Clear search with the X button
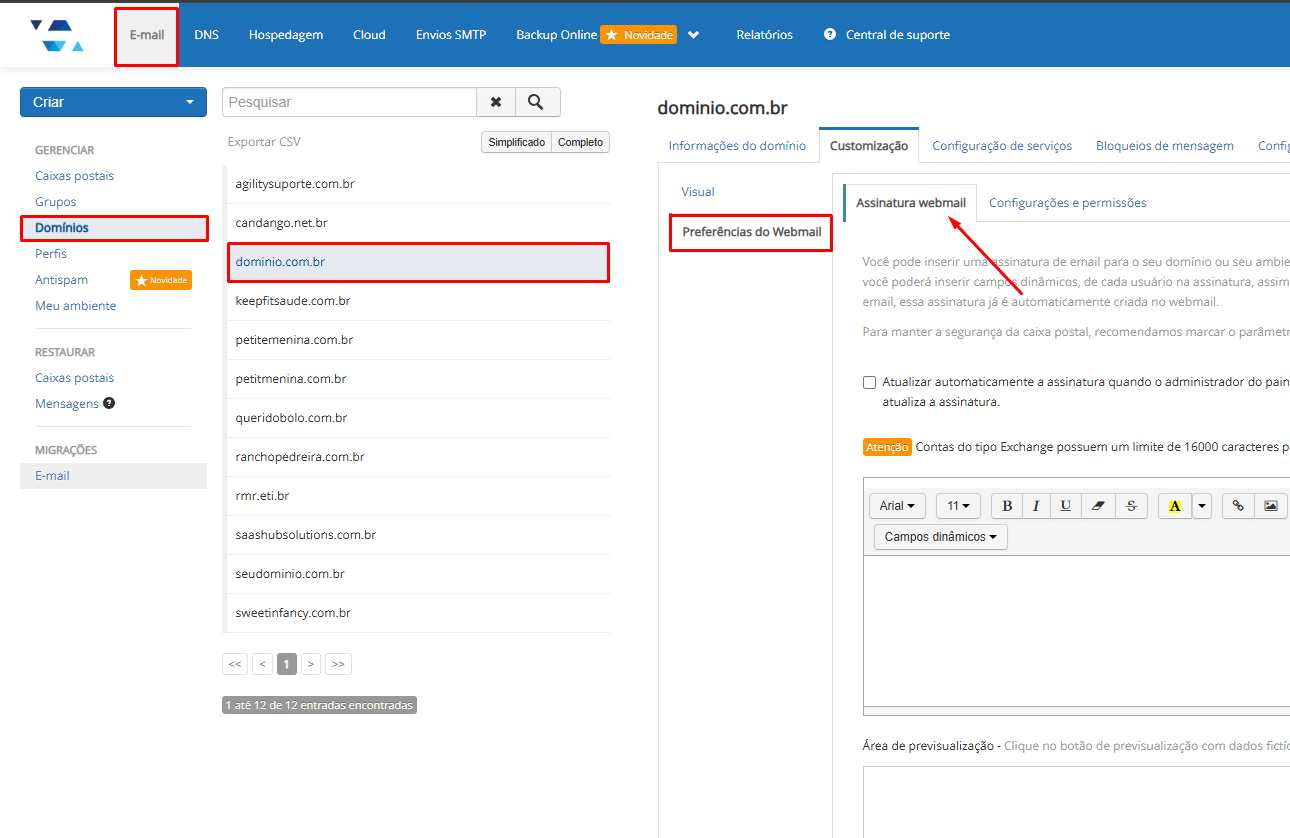This screenshot has height=838, width=1290. [496, 102]
